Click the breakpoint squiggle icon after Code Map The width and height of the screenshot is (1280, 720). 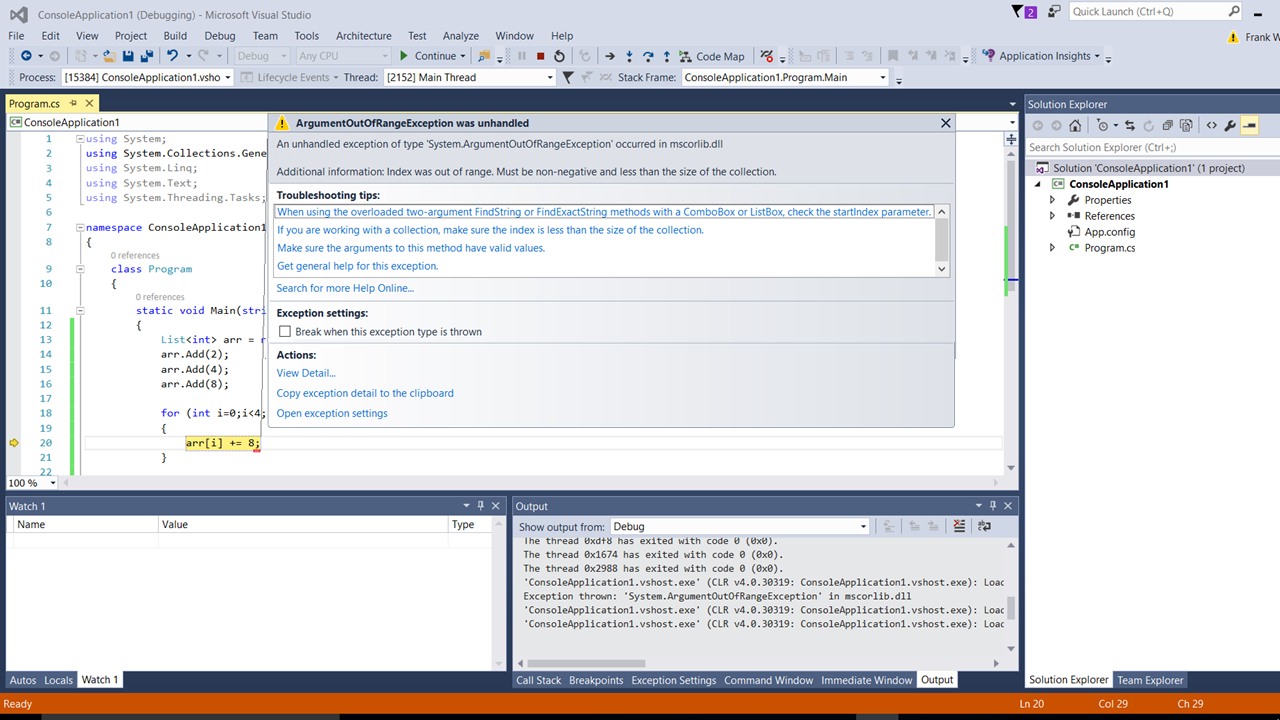[766, 56]
